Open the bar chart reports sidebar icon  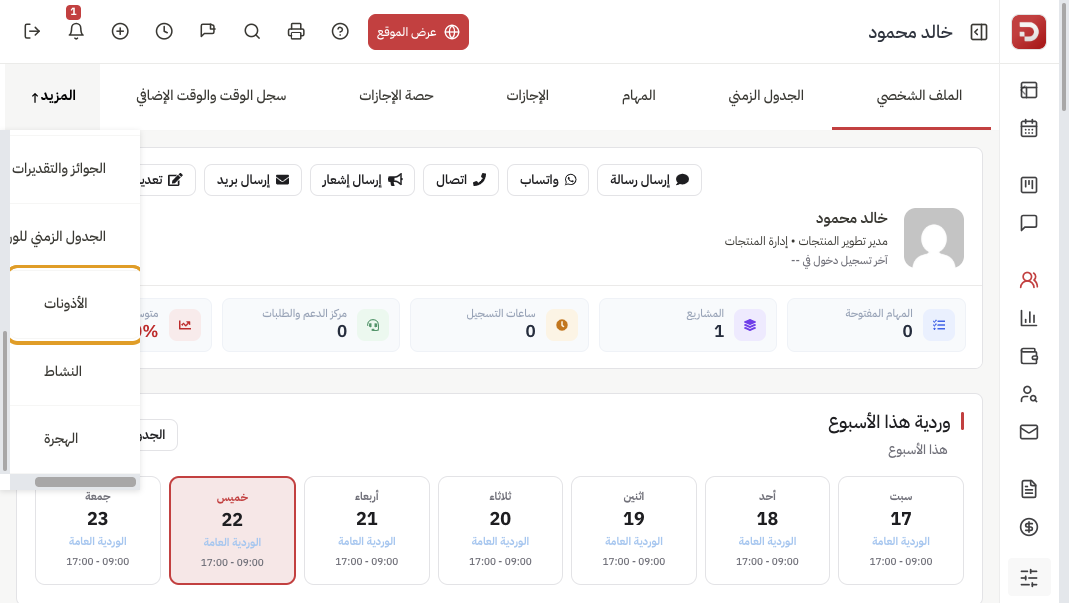click(1029, 318)
